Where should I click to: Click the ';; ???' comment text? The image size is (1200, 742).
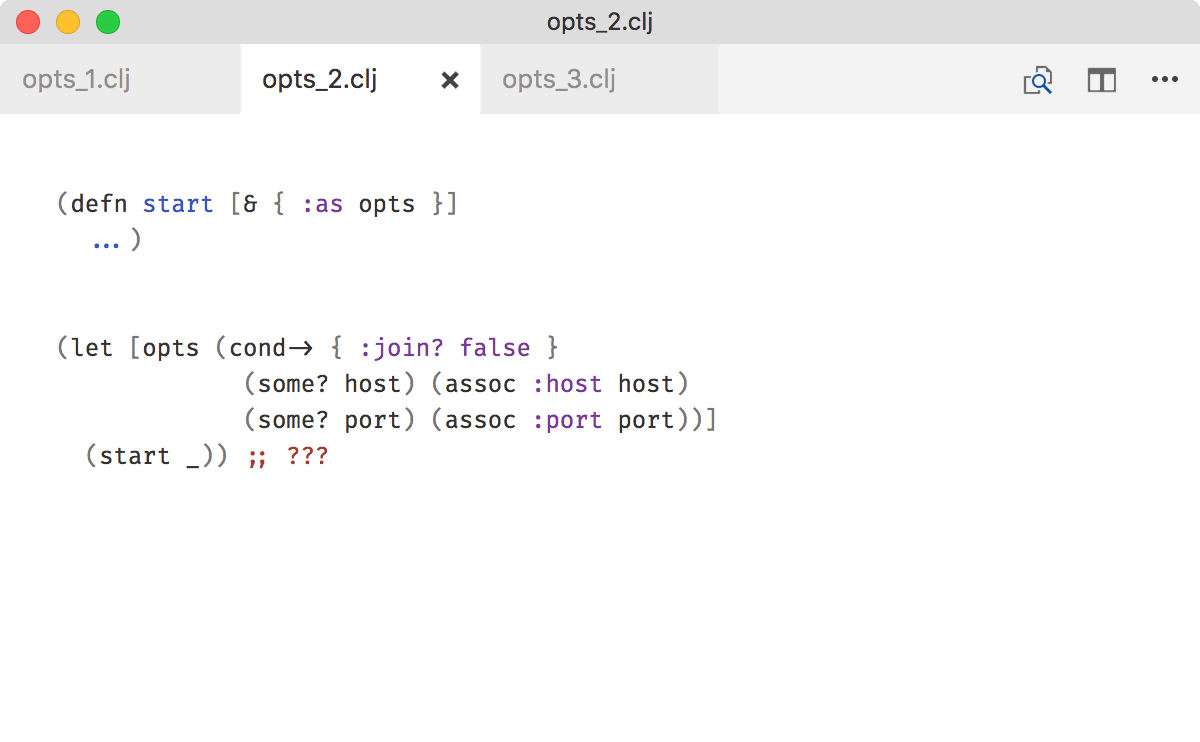coord(287,456)
